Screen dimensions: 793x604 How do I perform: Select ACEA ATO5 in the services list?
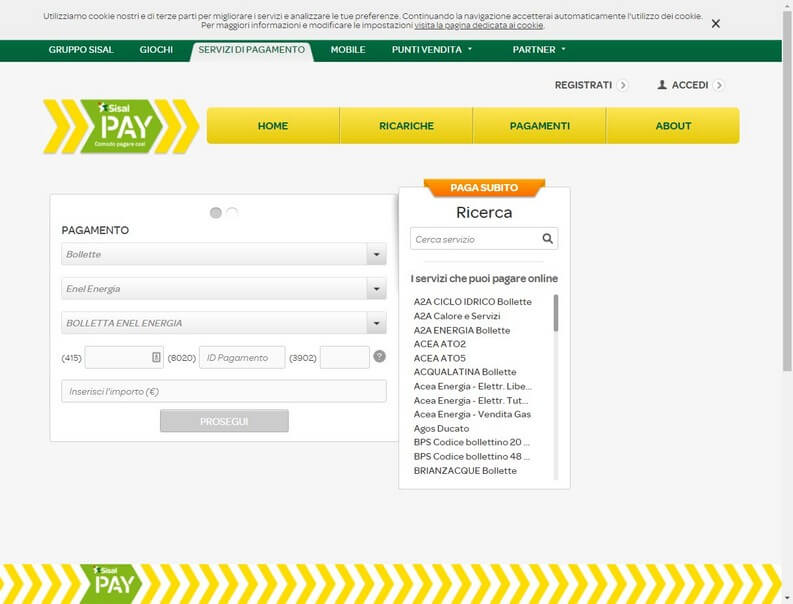click(x=439, y=358)
